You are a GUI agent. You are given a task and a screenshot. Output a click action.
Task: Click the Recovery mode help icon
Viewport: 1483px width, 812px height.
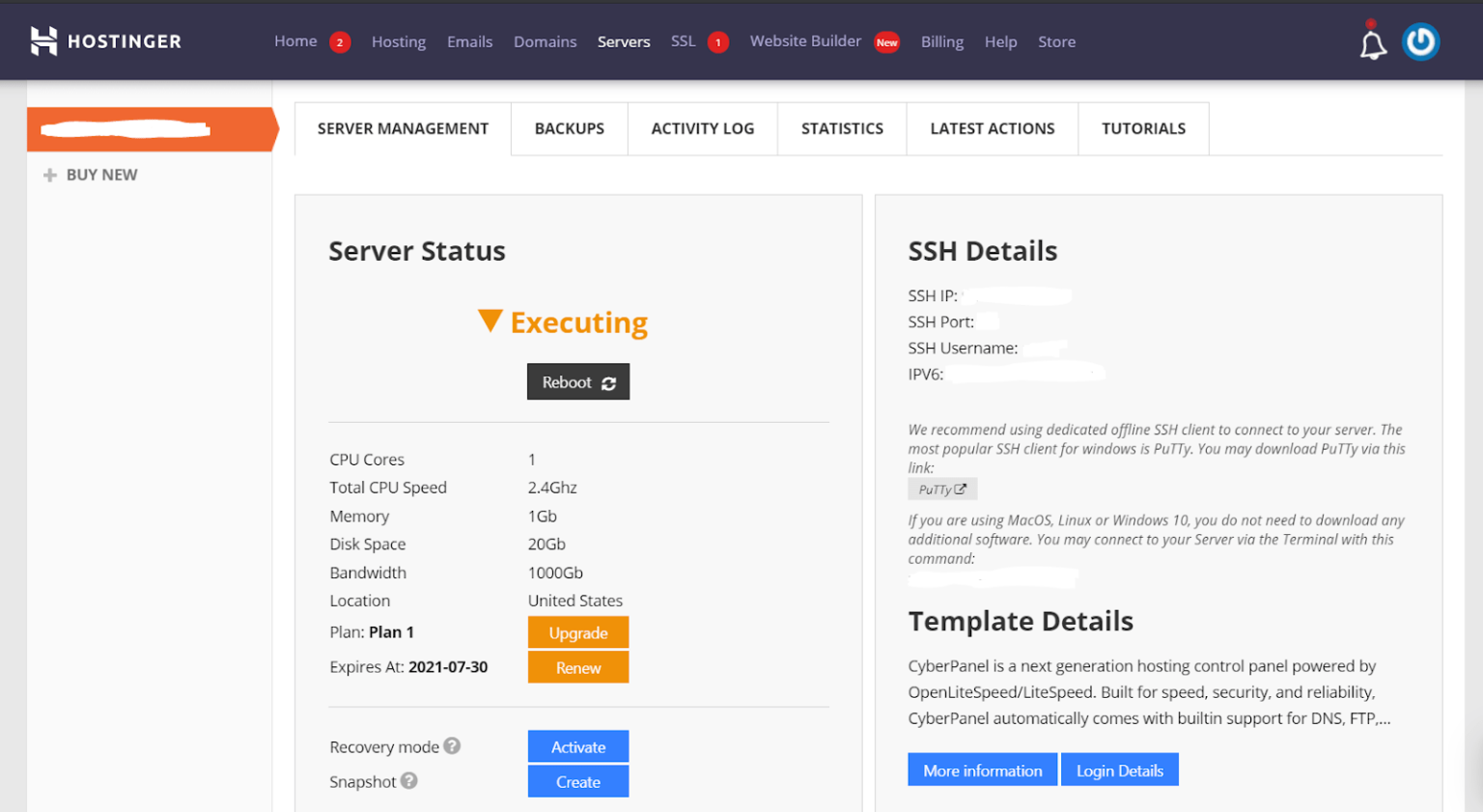pyautogui.click(x=453, y=745)
